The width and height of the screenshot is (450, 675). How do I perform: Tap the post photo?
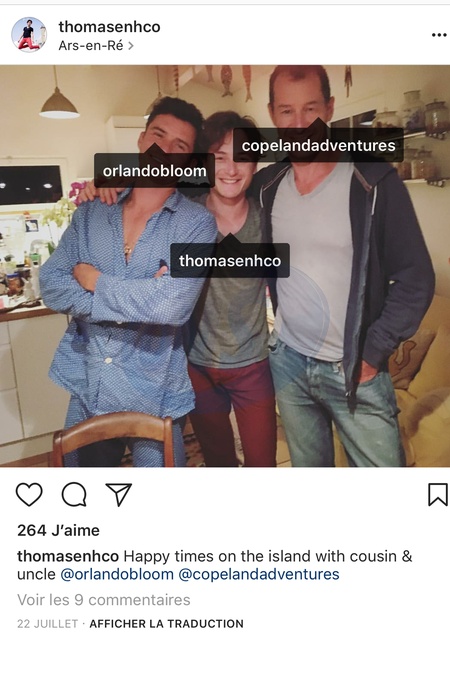(225, 266)
